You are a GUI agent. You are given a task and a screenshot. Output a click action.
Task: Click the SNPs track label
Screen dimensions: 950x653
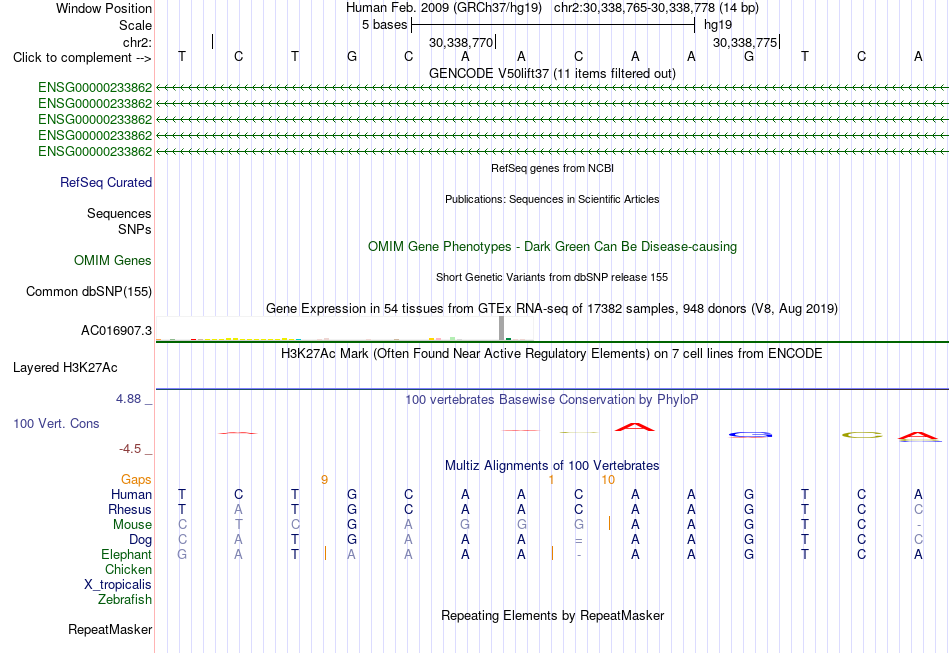[x=135, y=230]
